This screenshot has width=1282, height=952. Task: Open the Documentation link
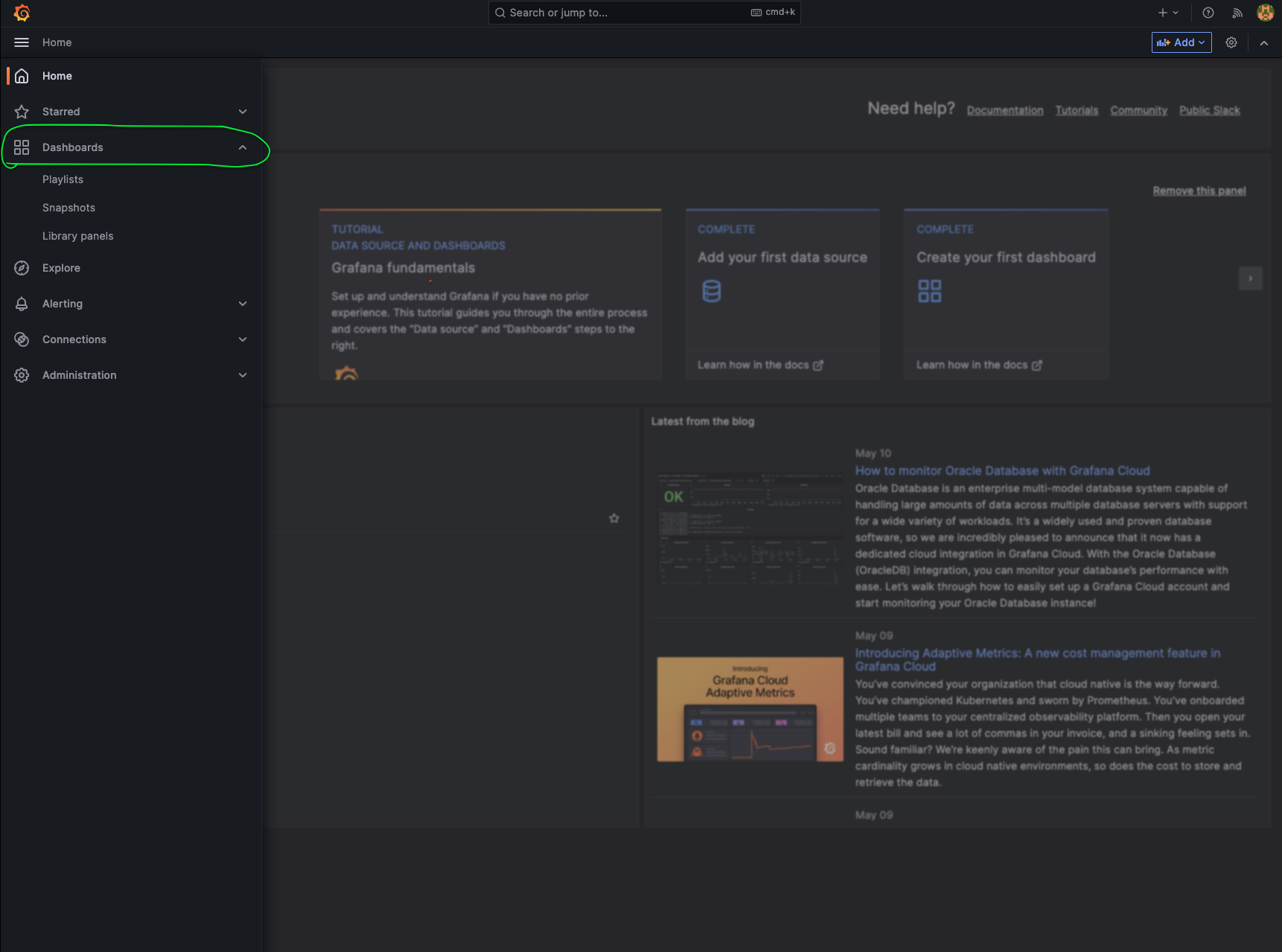1005,110
